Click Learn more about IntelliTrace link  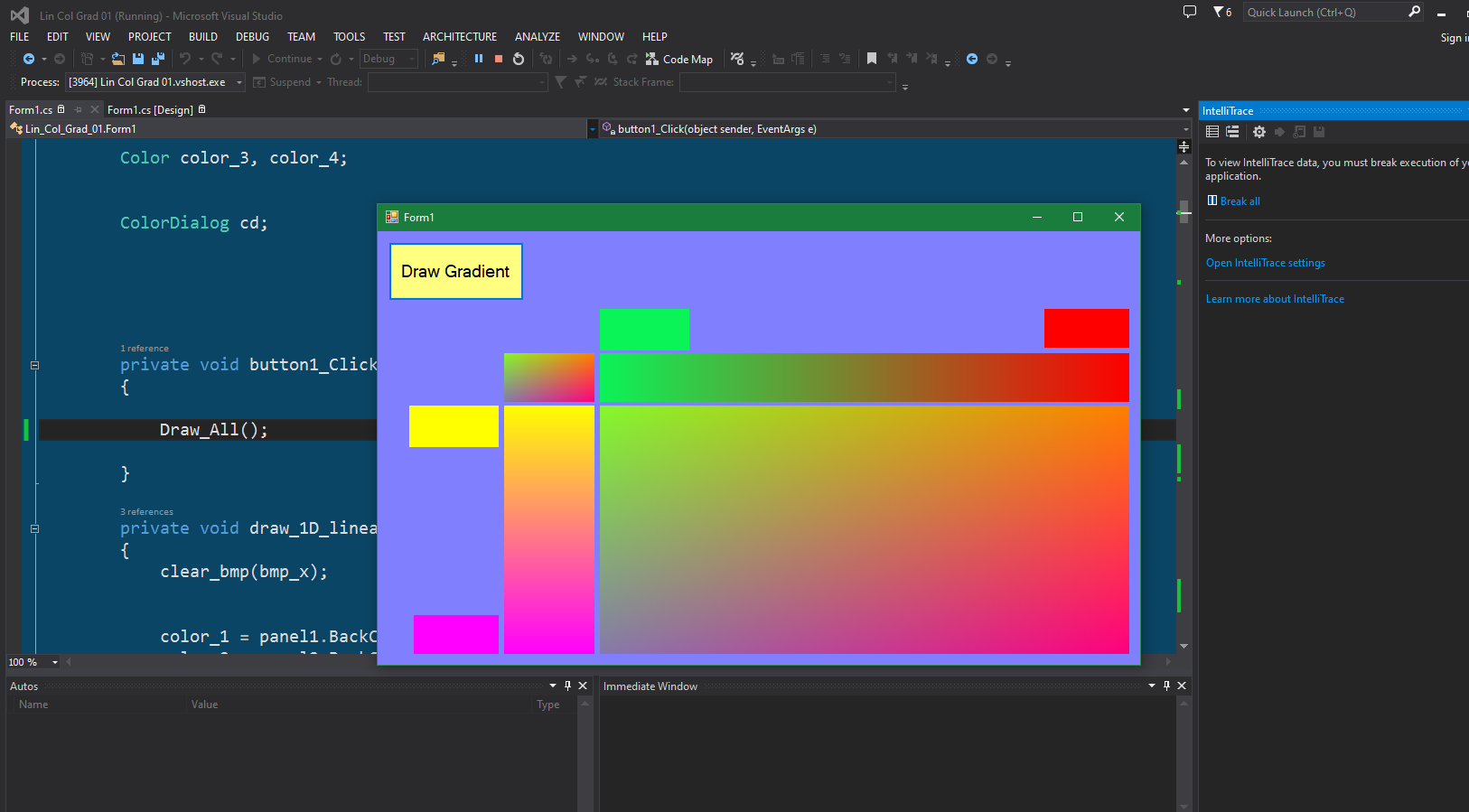click(1275, 299)
